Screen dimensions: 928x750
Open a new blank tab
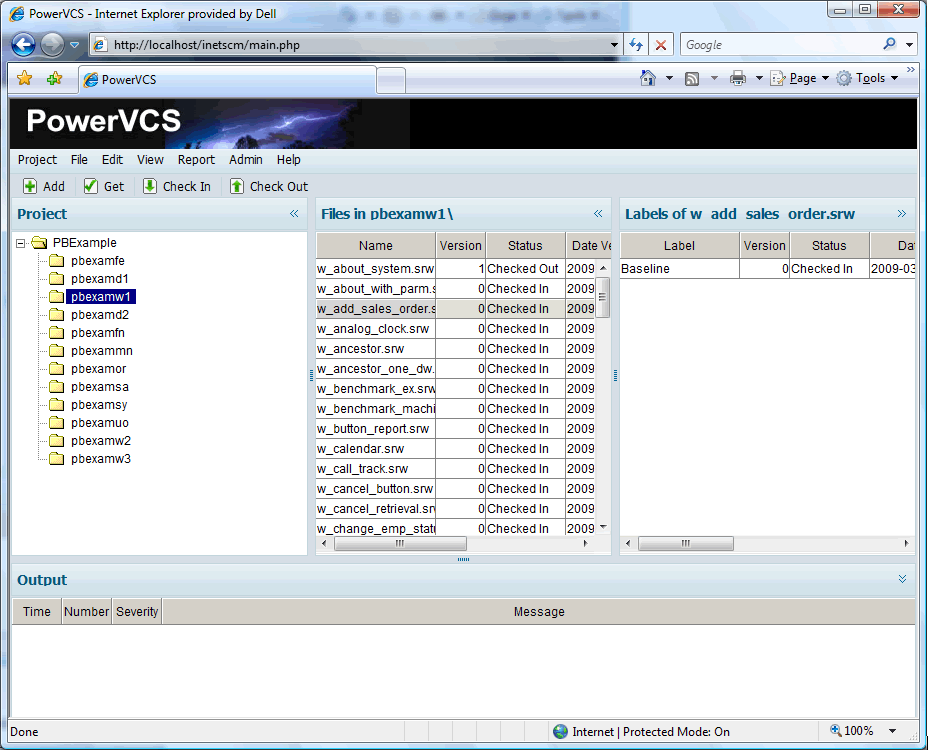(x=391, y=81)
